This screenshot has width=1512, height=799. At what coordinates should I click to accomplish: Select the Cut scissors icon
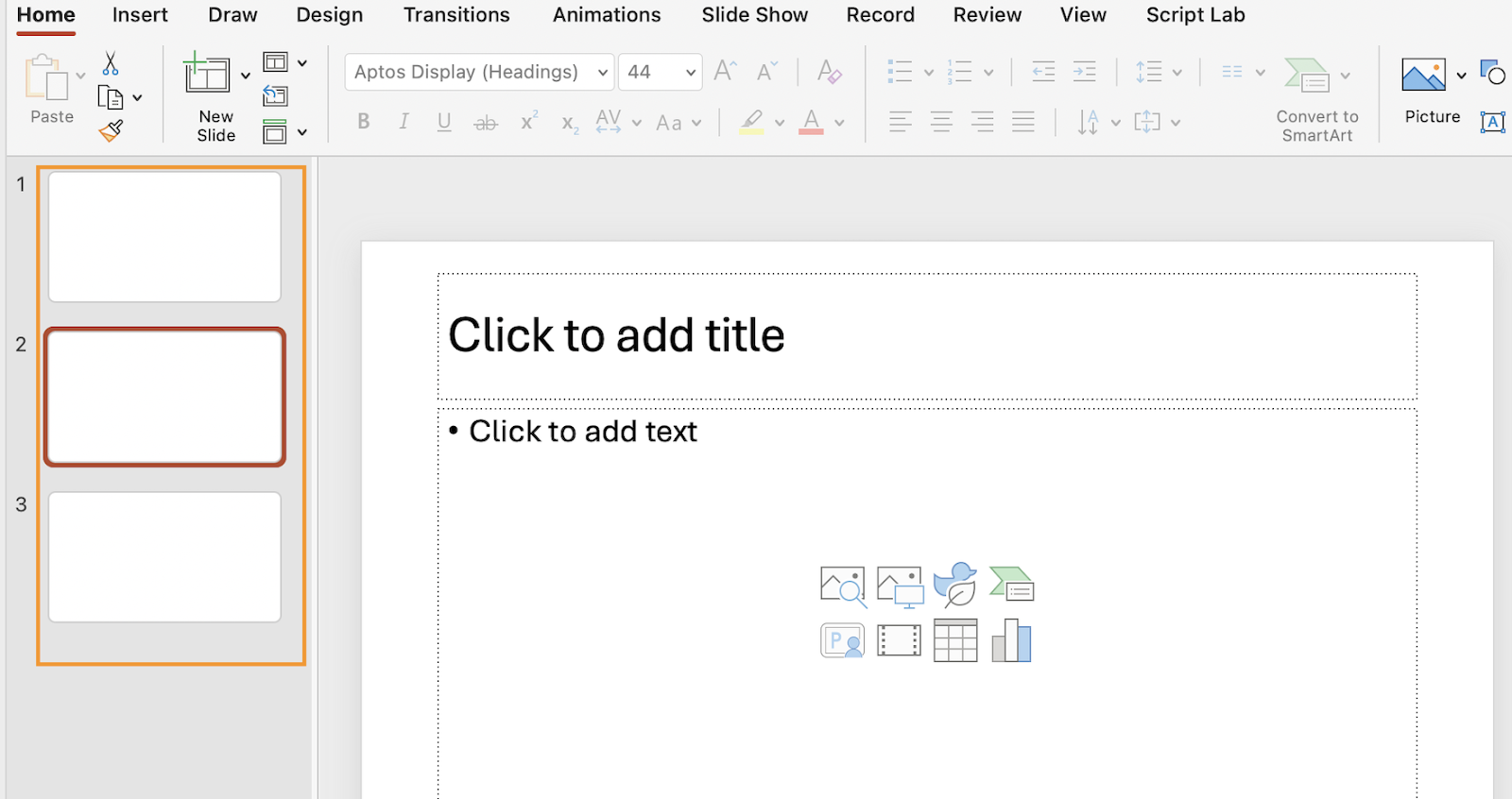[x=111, y=63]
